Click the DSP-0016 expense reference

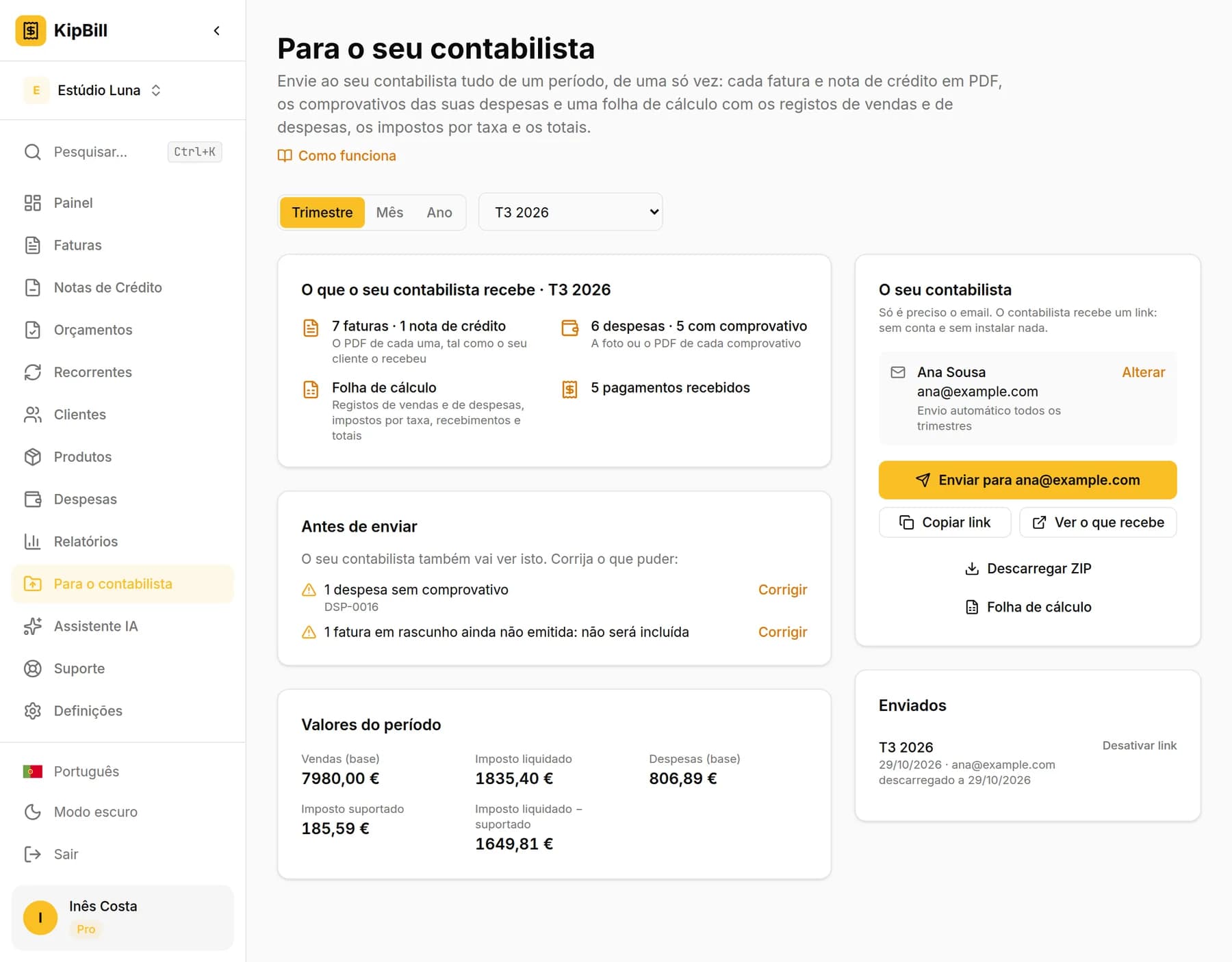(x=351, y=607)
